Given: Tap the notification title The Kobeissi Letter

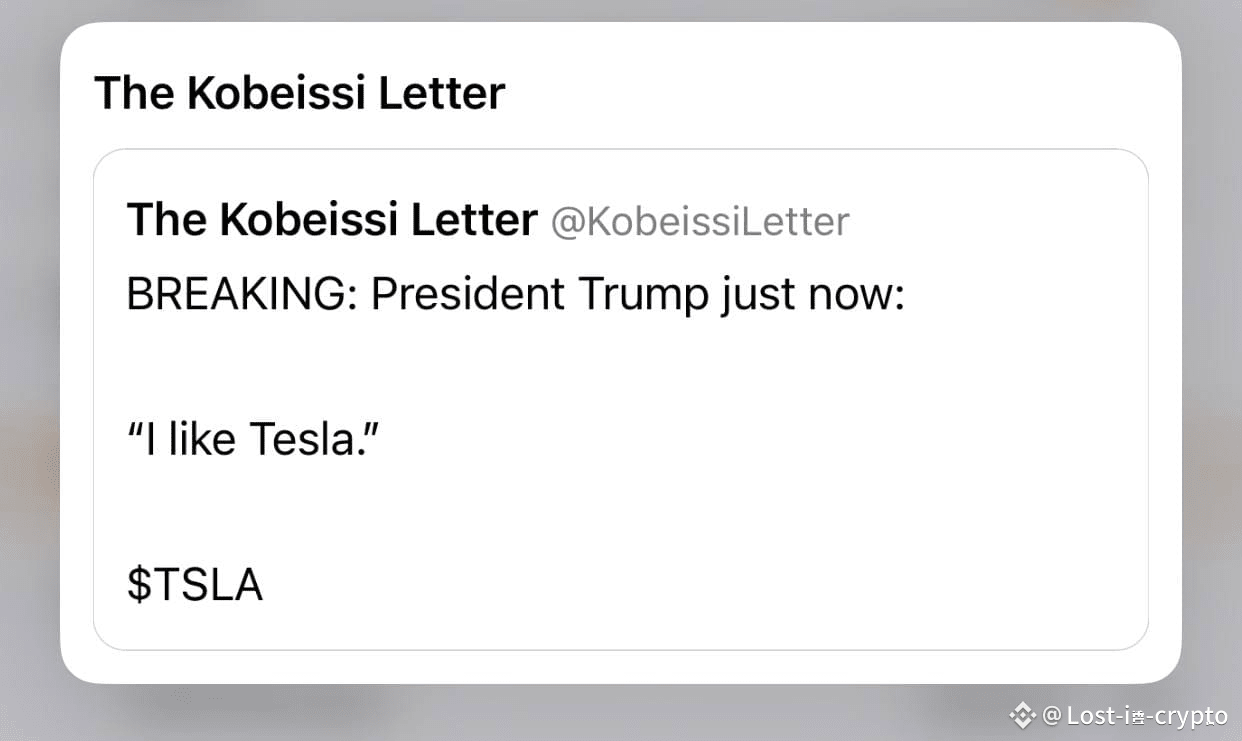Looking at the screenshot, I should point(300,93).
